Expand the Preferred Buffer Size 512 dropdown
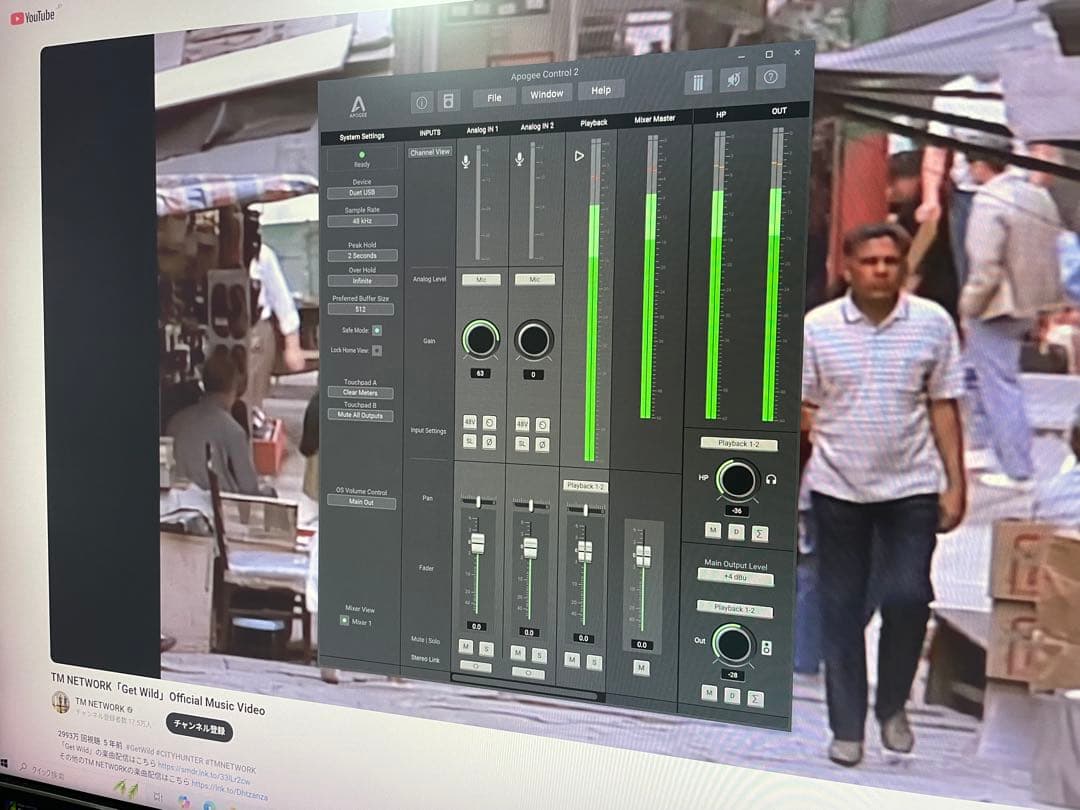Image resolution: width=1080 pixels, height=810 pixels. 361,309
